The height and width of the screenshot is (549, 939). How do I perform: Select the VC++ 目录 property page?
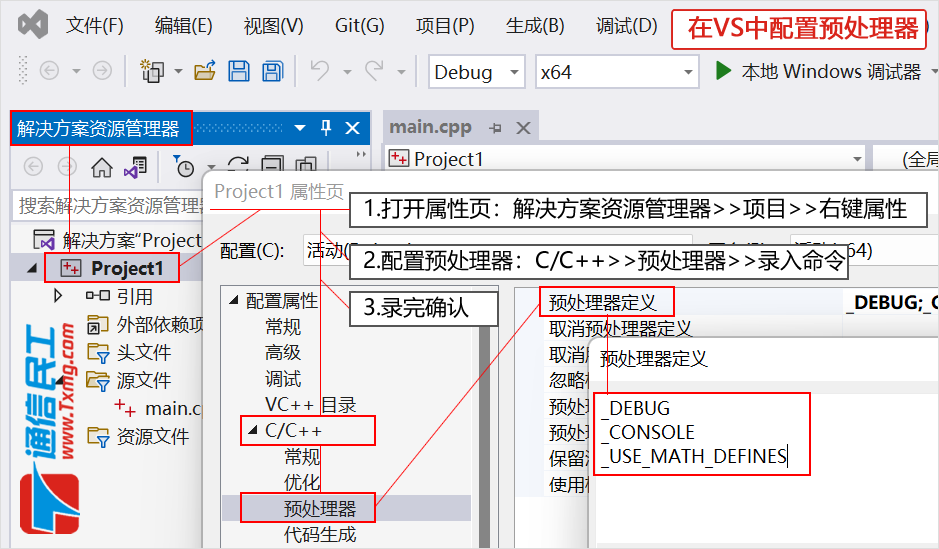coord(311,405)
